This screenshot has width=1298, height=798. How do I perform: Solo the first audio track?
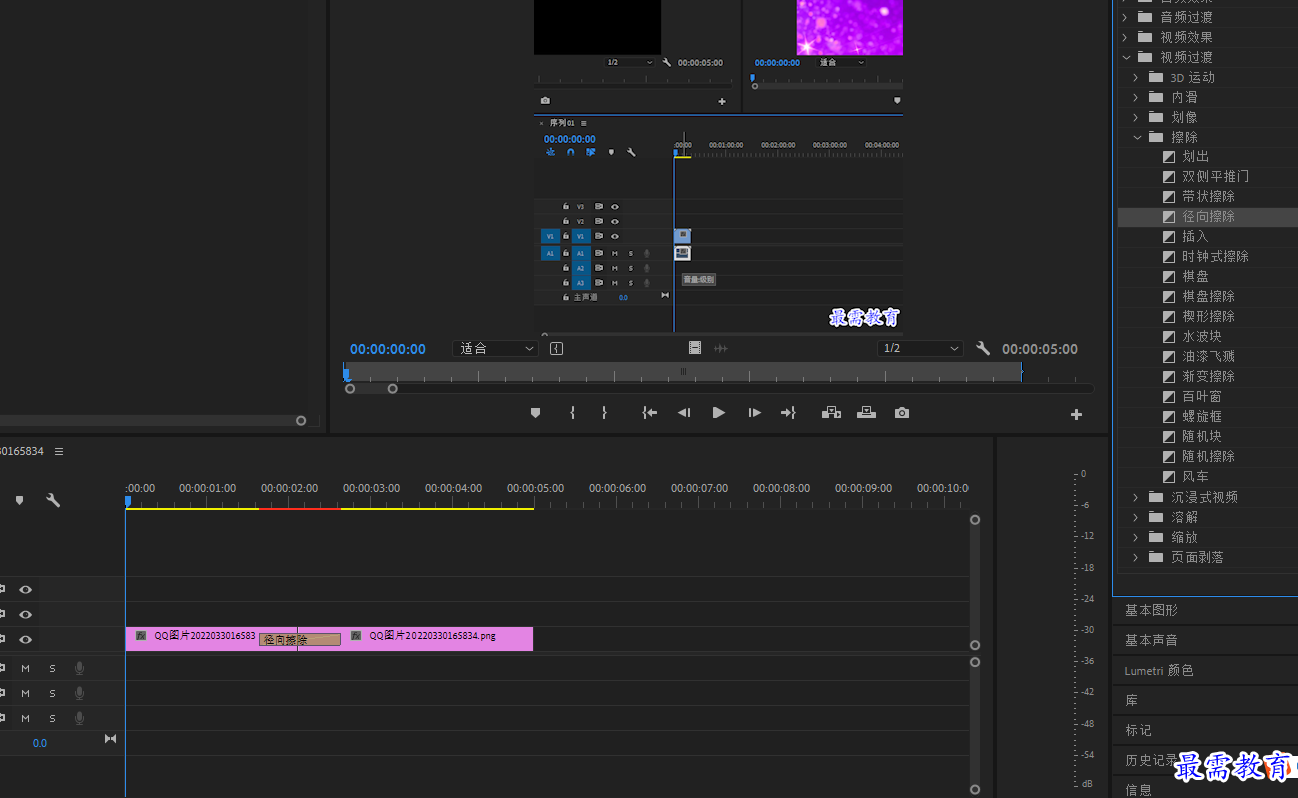pos(53,668)
